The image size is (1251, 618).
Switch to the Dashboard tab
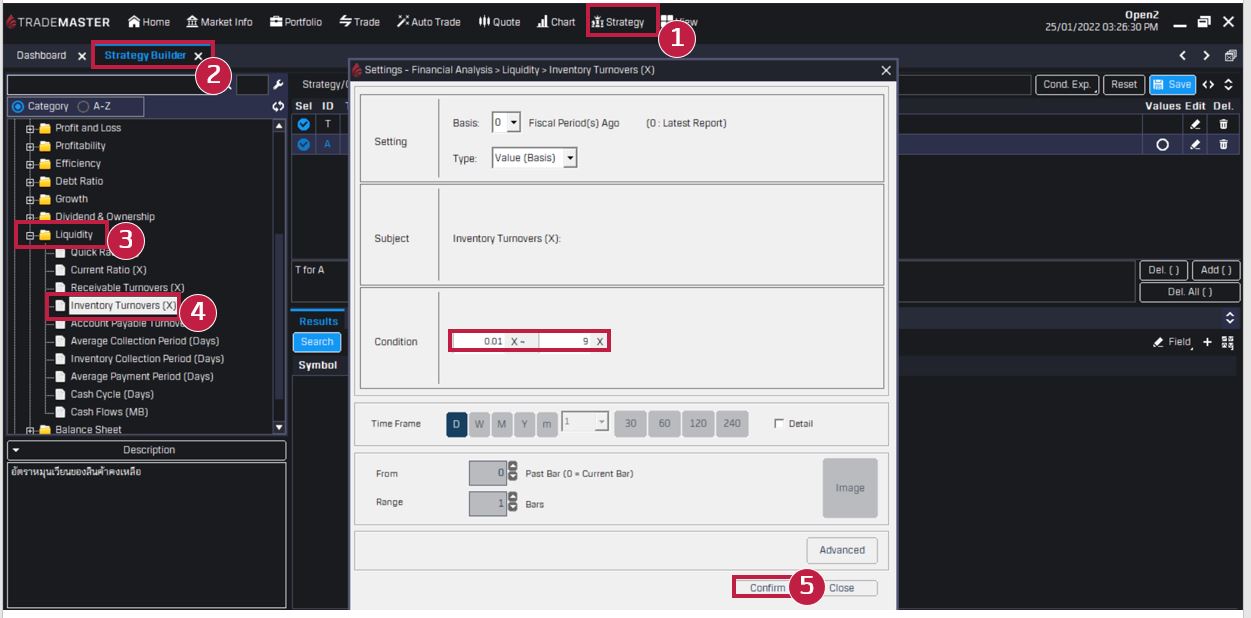tap(42, 56)
